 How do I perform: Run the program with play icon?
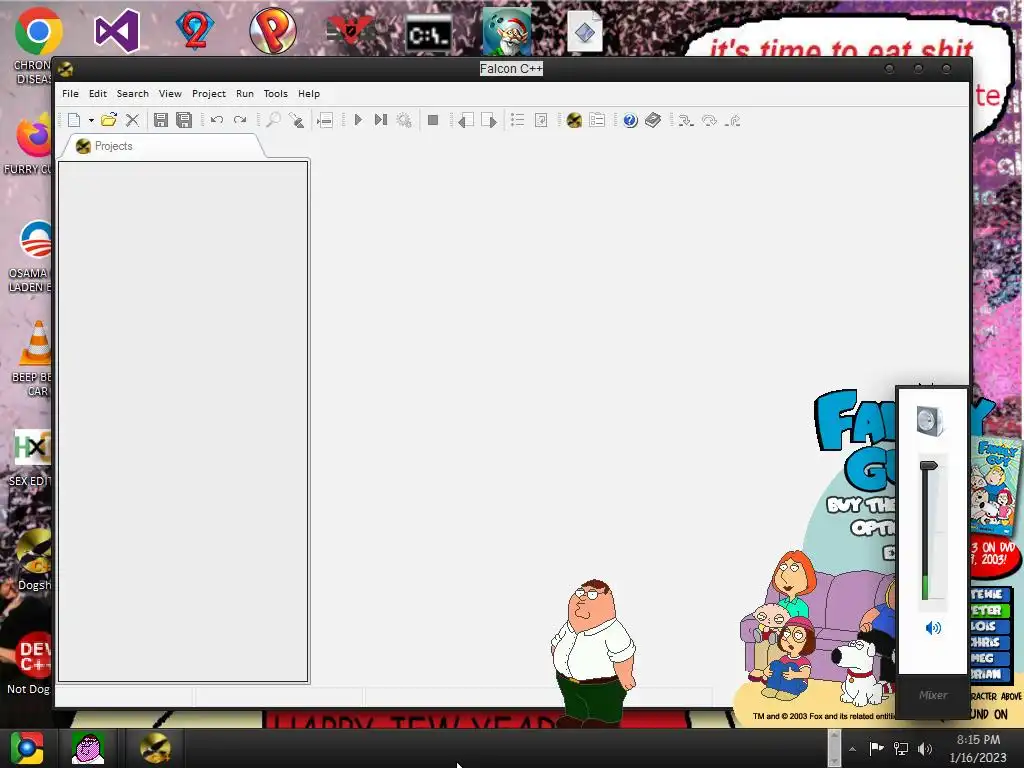[x=358, y=120]
